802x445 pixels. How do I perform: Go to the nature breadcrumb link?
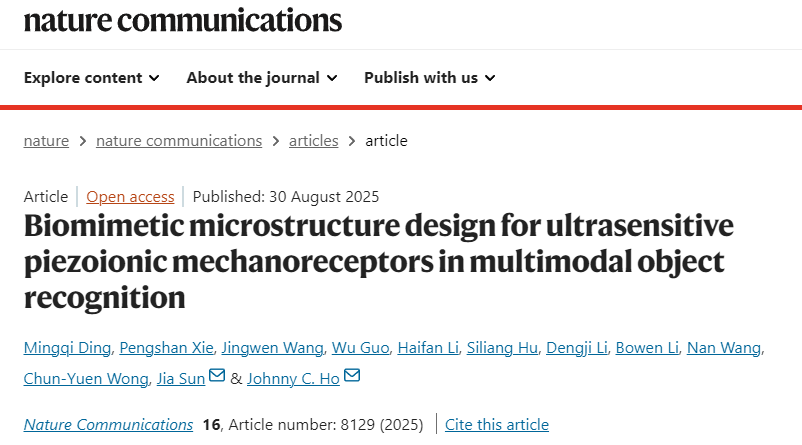(x=46, y=141)
